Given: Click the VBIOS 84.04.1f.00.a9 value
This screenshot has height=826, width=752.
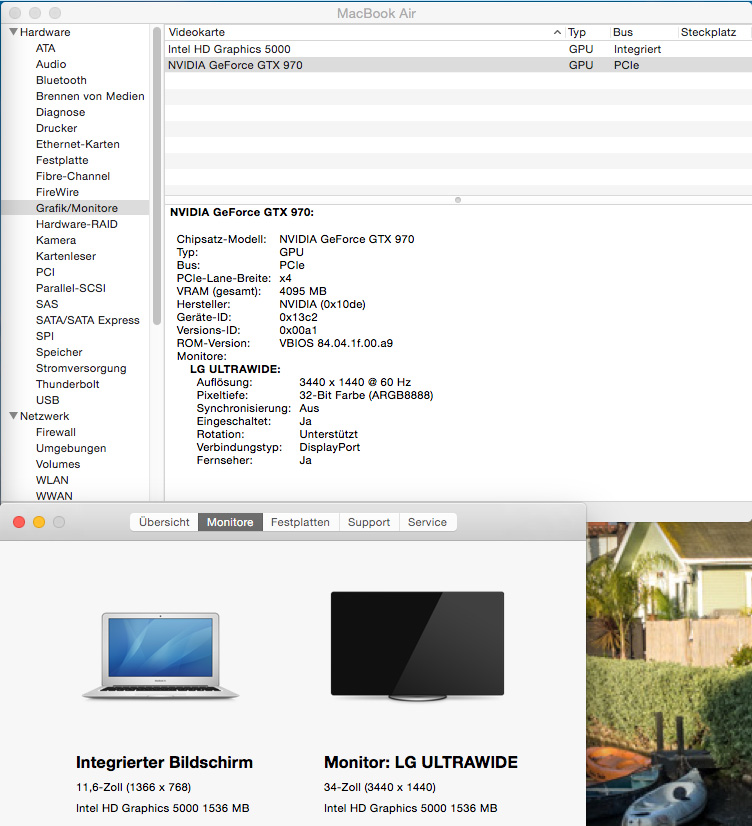Looking at the screenshot, I should point(336,343).
